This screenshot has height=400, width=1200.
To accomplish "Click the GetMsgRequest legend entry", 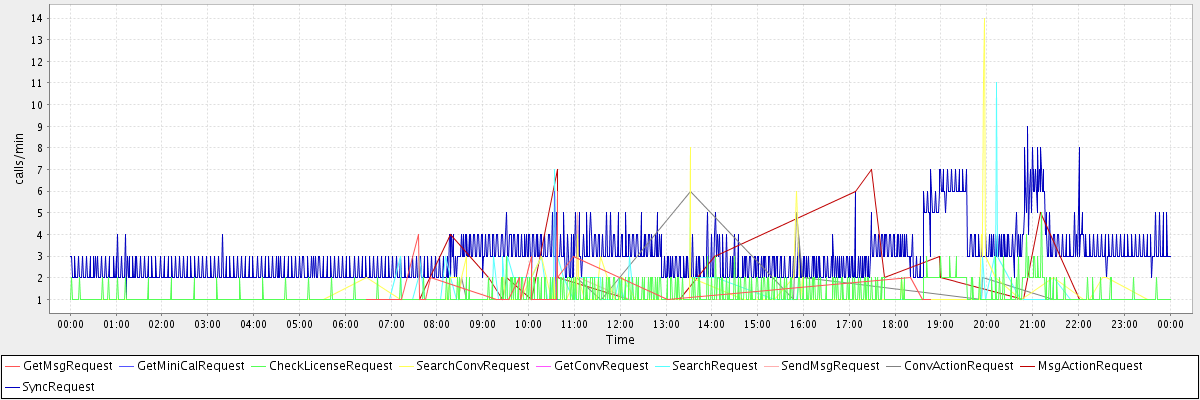I will pos(67,366).
